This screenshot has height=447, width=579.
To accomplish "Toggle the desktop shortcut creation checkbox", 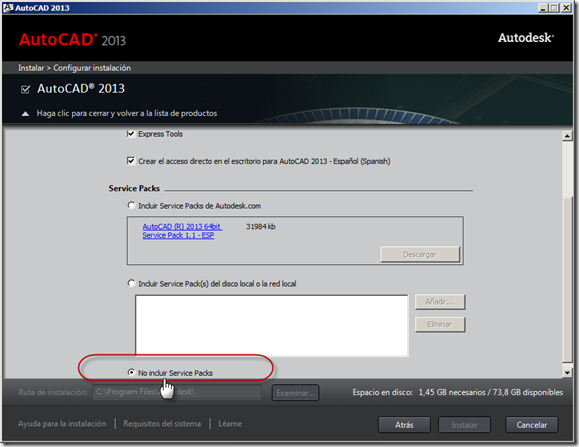I will coord(131,161).
